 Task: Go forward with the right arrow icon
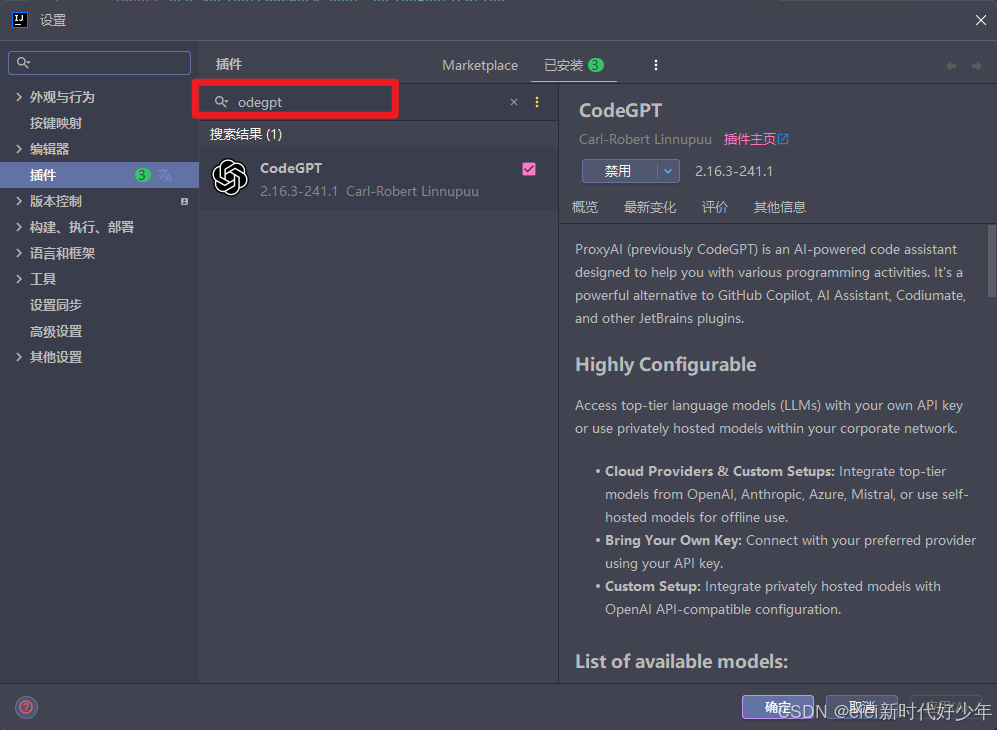pyautogui.click(x=976, y=65)
